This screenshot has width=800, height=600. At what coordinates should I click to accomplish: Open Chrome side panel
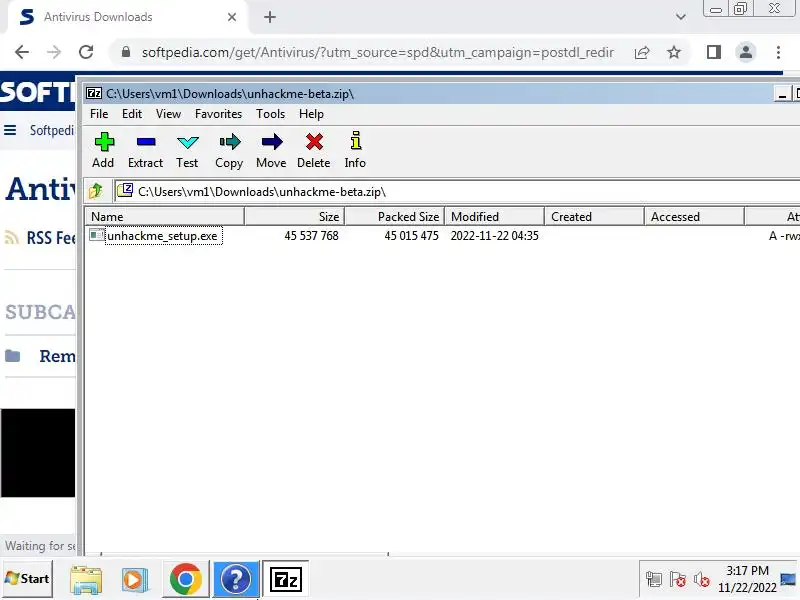point(714,52)
